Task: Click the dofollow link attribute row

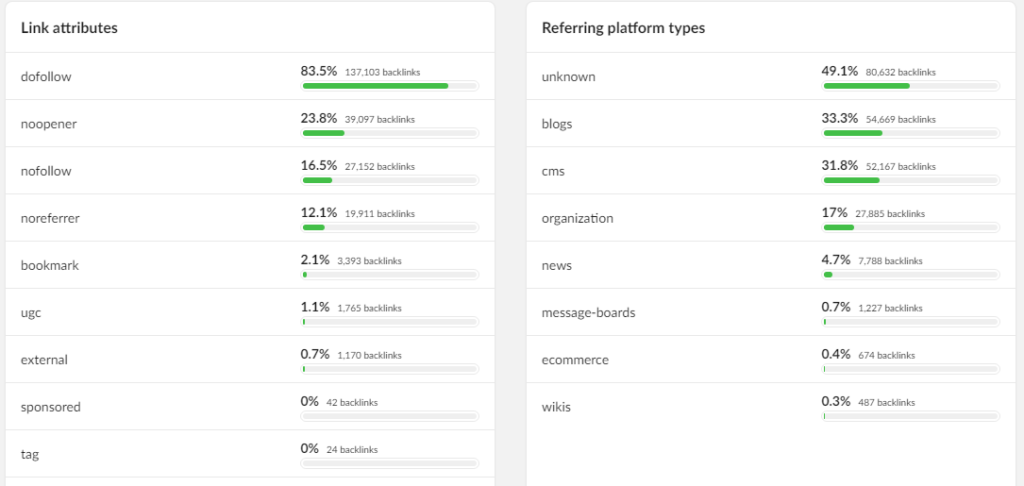Action: pos(249,76)
